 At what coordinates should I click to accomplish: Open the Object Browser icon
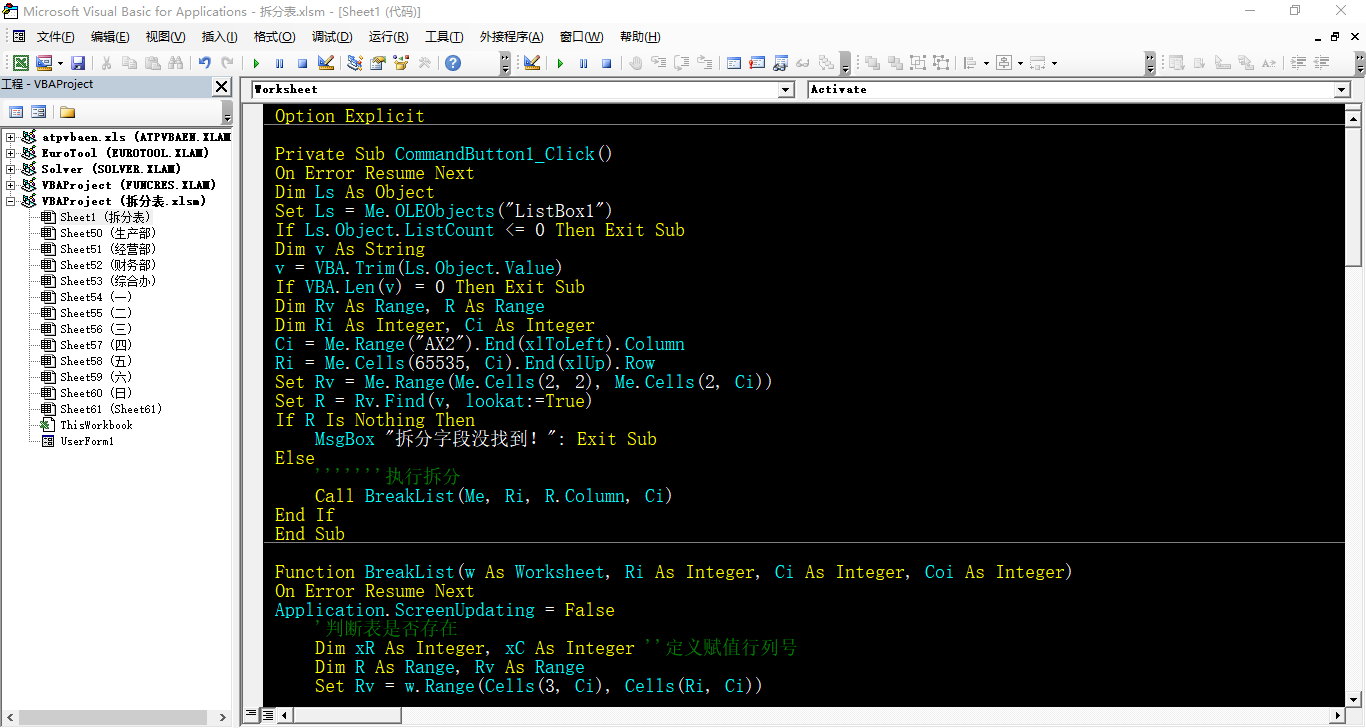[401, 63]
